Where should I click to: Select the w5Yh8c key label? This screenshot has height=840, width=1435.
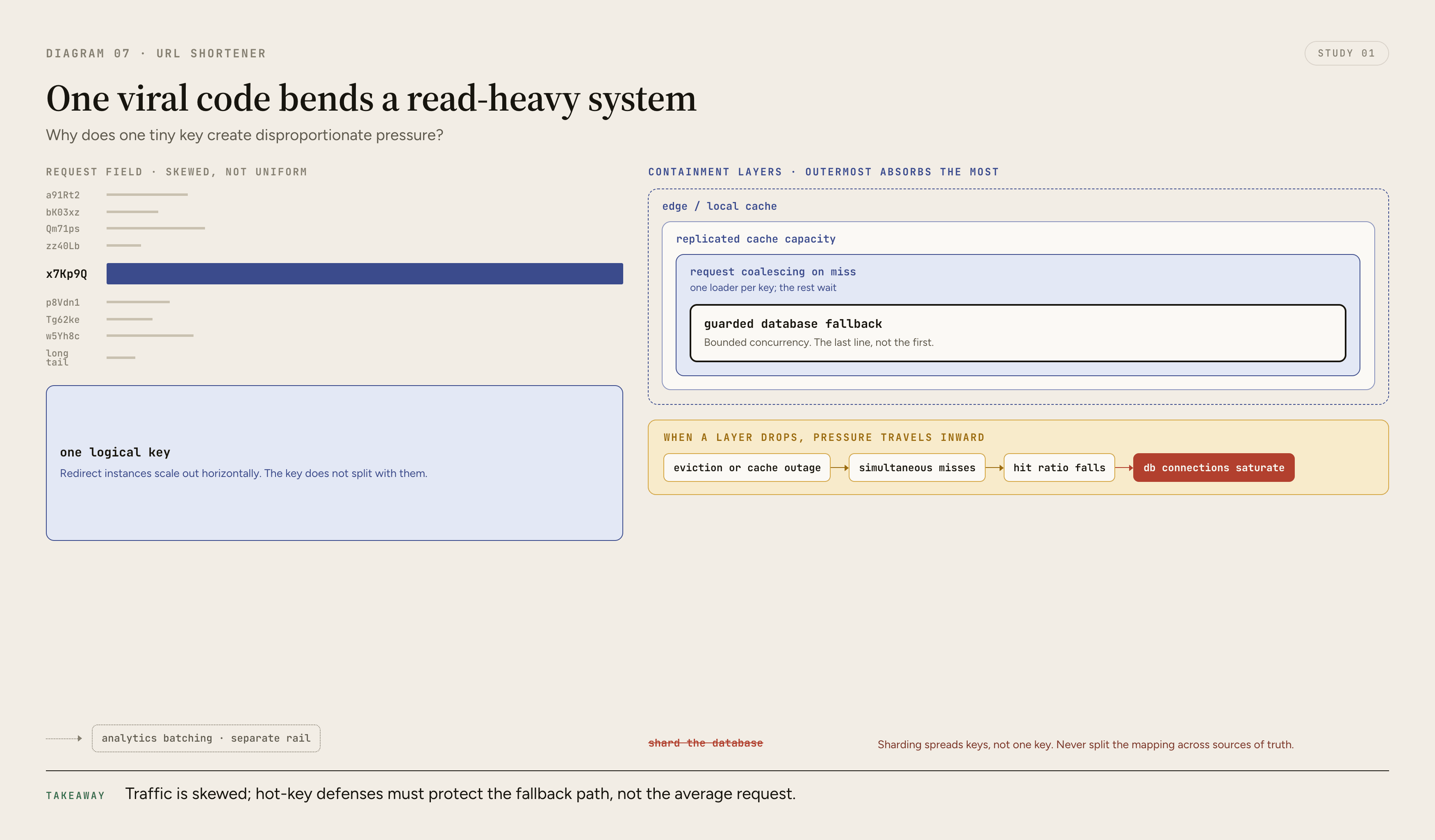tap(63, 336)
